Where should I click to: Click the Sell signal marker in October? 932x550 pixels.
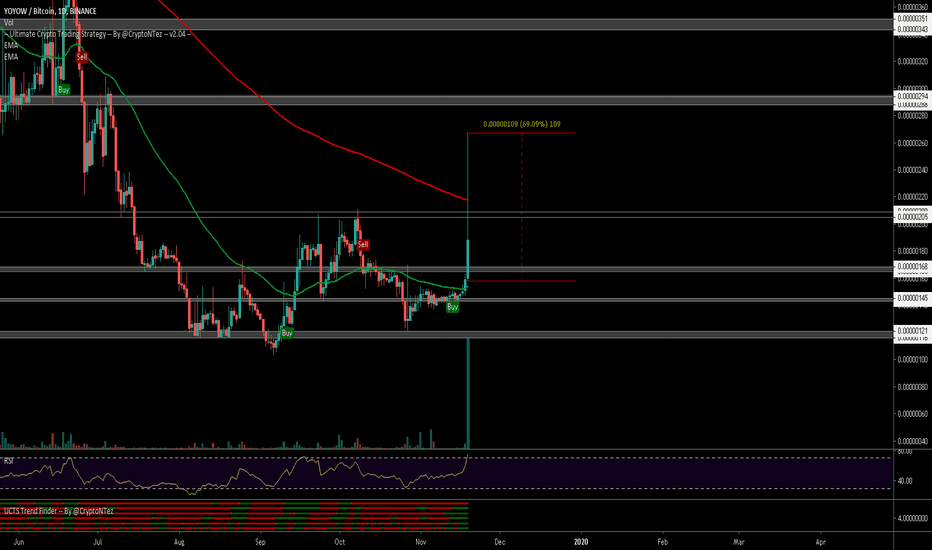[363, 244]
